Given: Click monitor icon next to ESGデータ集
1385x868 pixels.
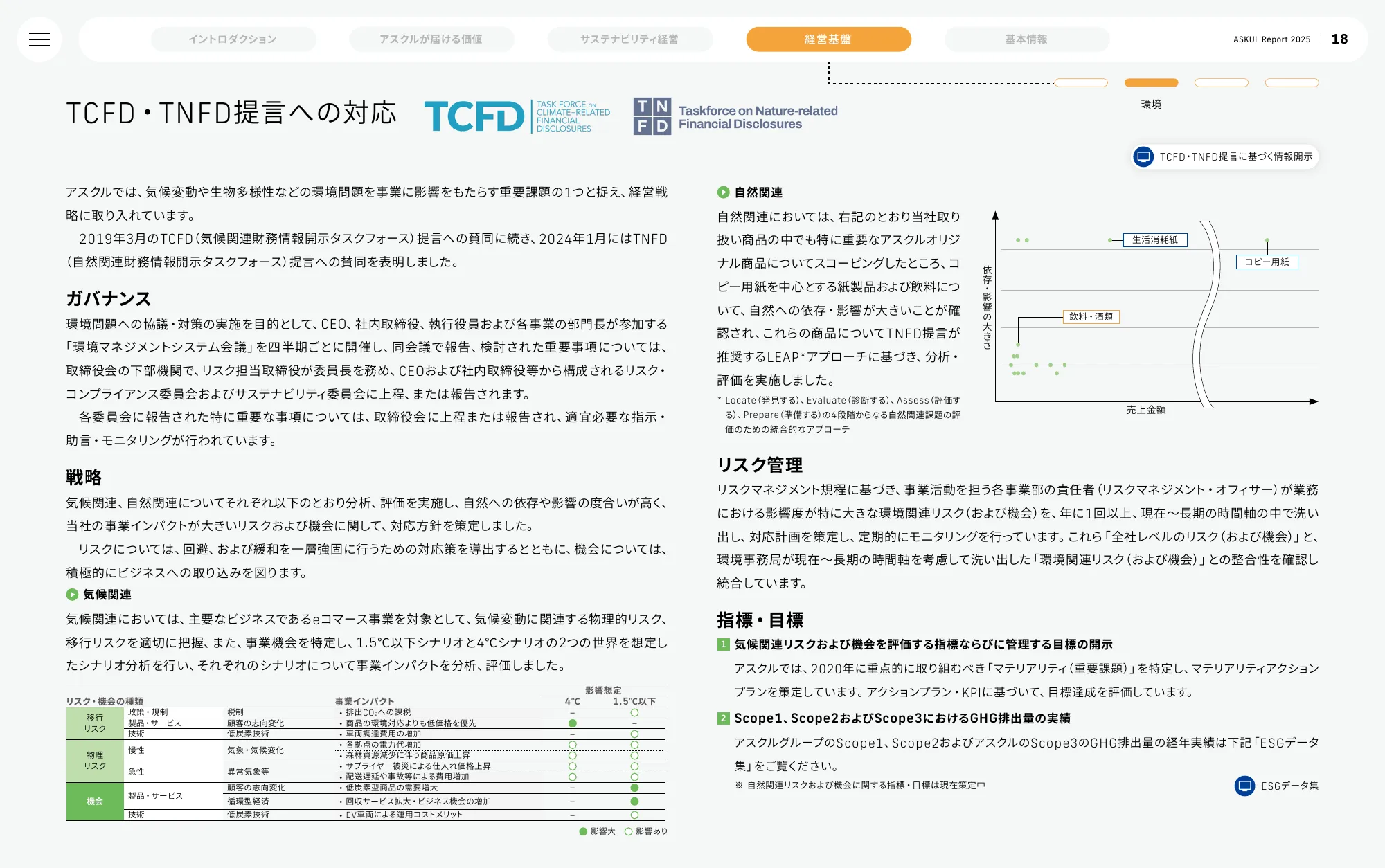Looking at the screenshot, I should click(x=1244, y=786).
